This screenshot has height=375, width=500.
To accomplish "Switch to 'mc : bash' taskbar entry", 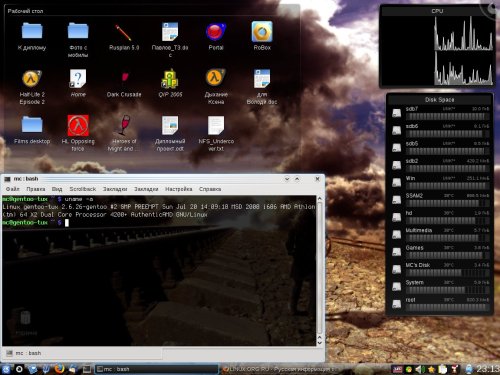I will click(x=157, y=369).
